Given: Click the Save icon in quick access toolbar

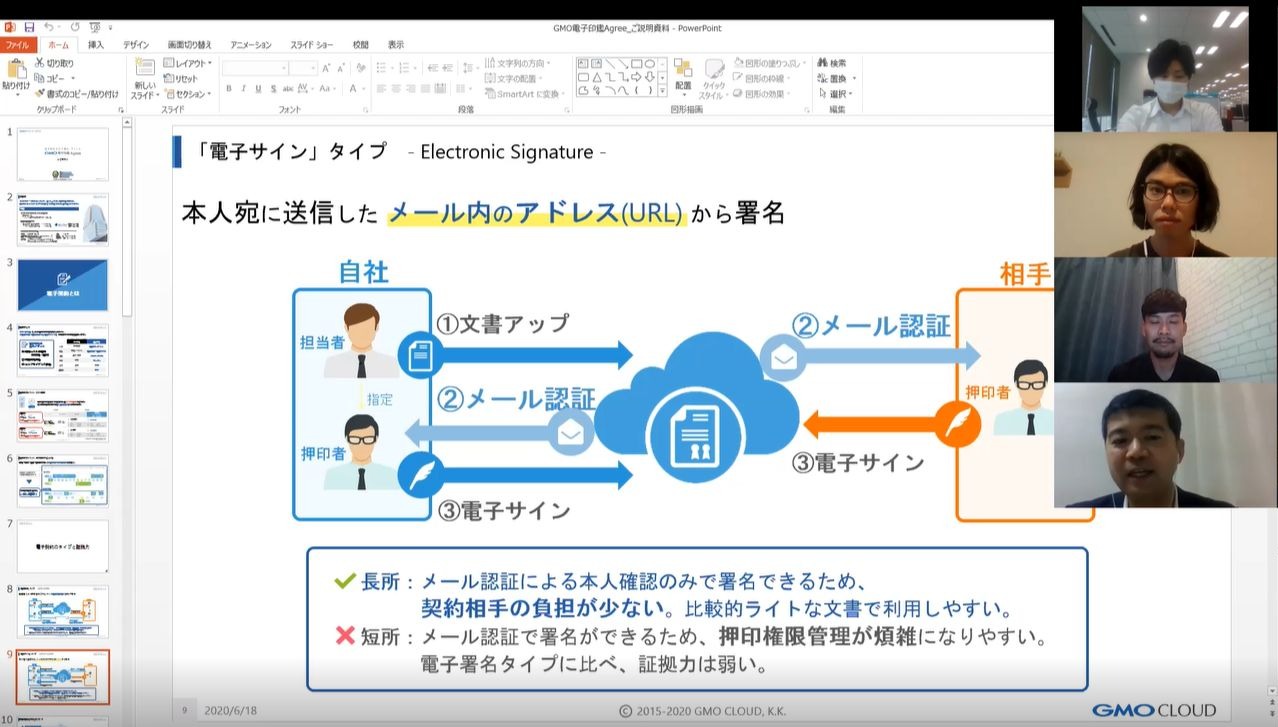Looking at the screenshot, I should pos(28,27).
